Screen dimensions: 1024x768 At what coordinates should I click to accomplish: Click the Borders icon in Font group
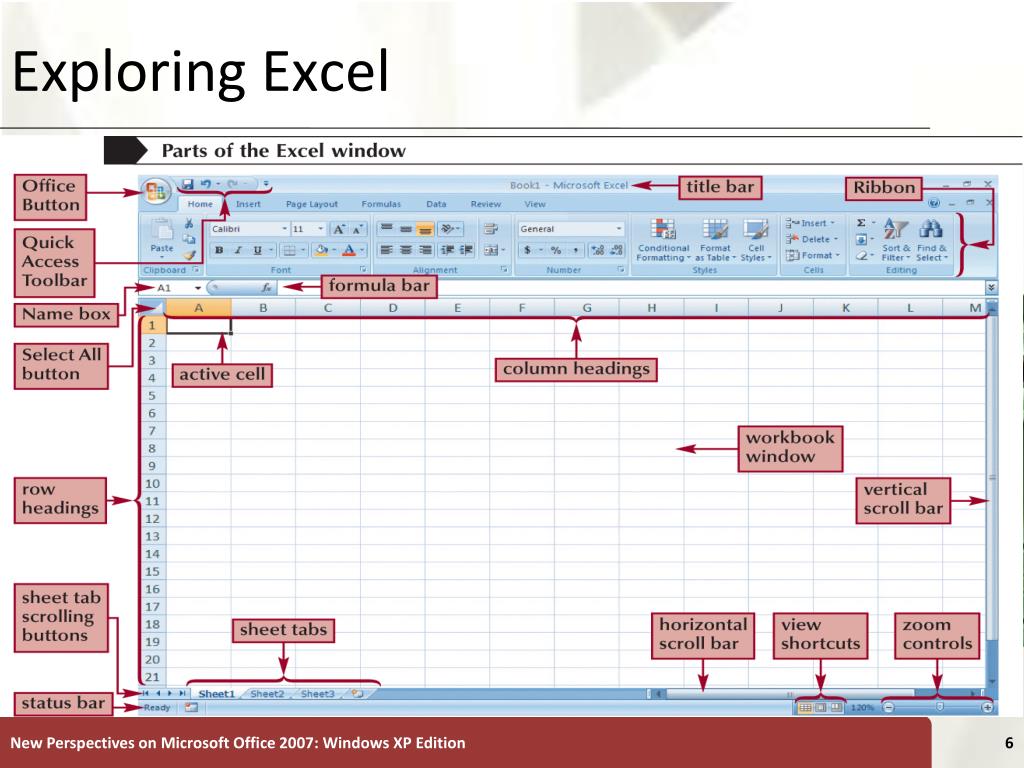click(290, 250)
